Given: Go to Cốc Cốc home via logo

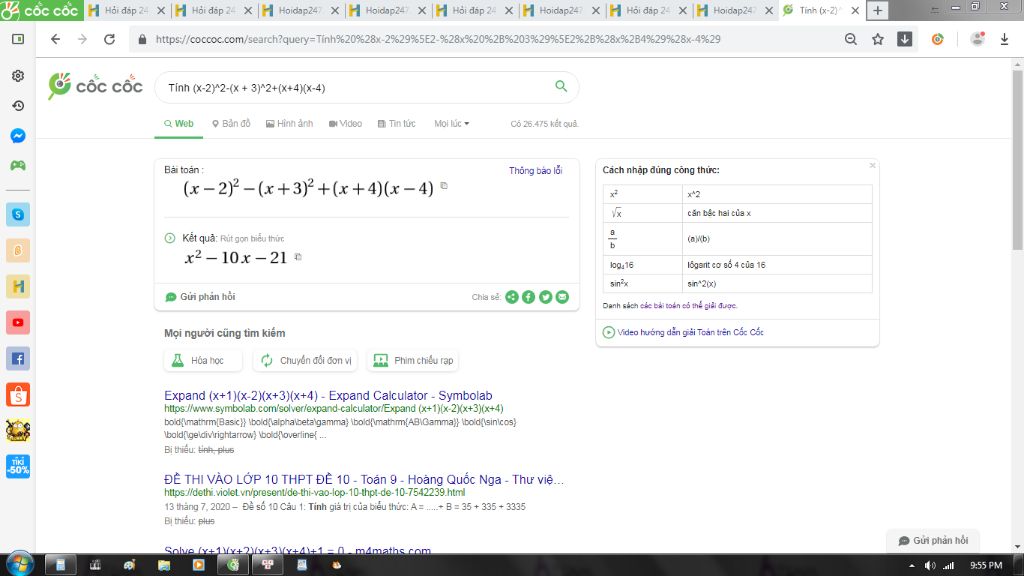Looking at the screenshot, I should click(x=95, y=86).
